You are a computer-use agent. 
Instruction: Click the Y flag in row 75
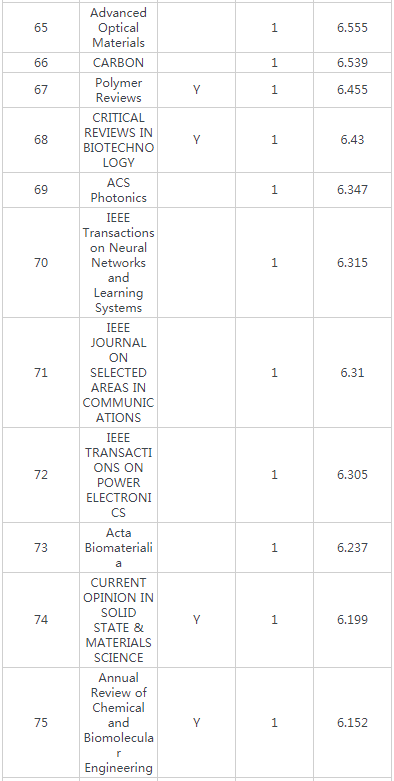[x=197, y=723]
